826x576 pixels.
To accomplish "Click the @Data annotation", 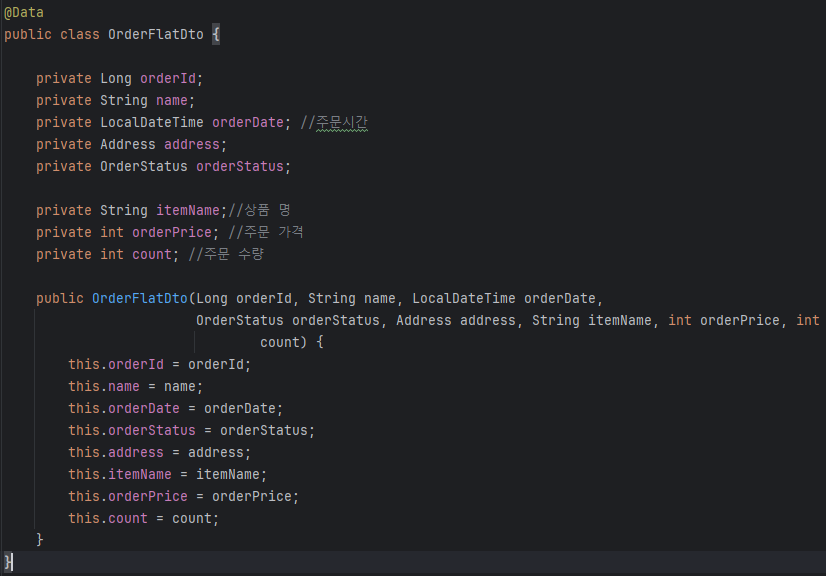I will (x=24, y=12).
